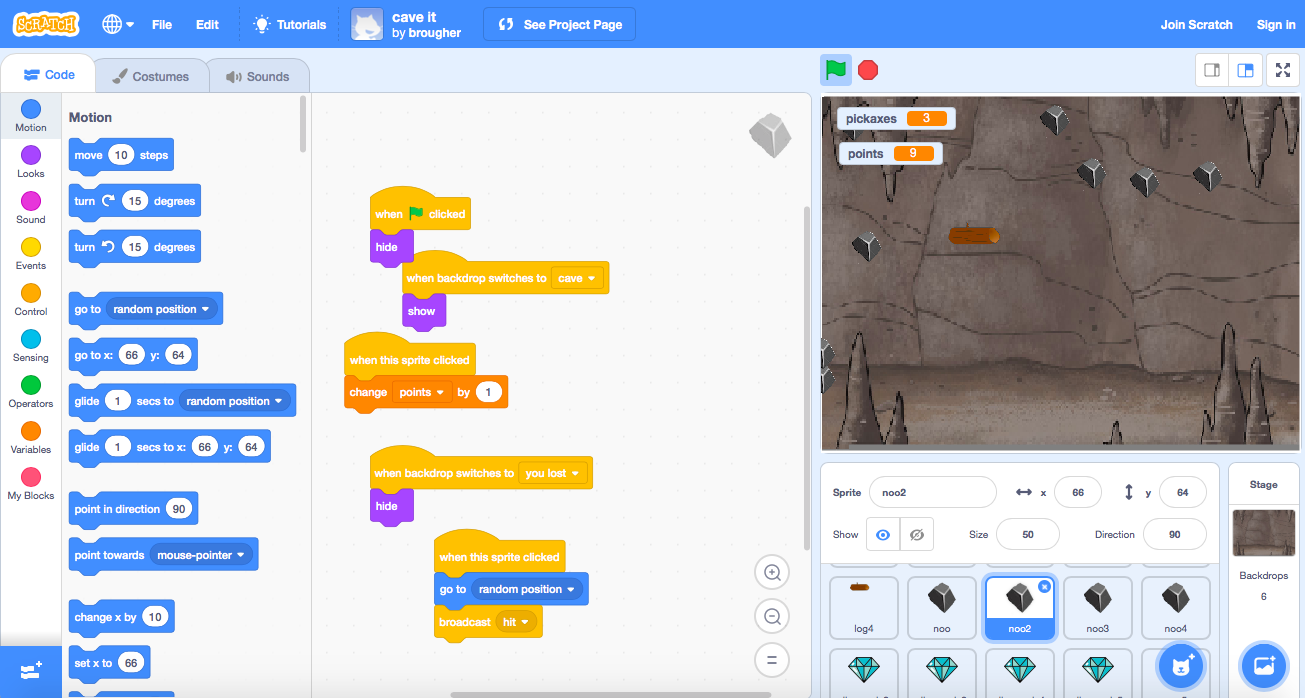Enter full screen stage mode
The image size is (1305, 698).
1282,70
